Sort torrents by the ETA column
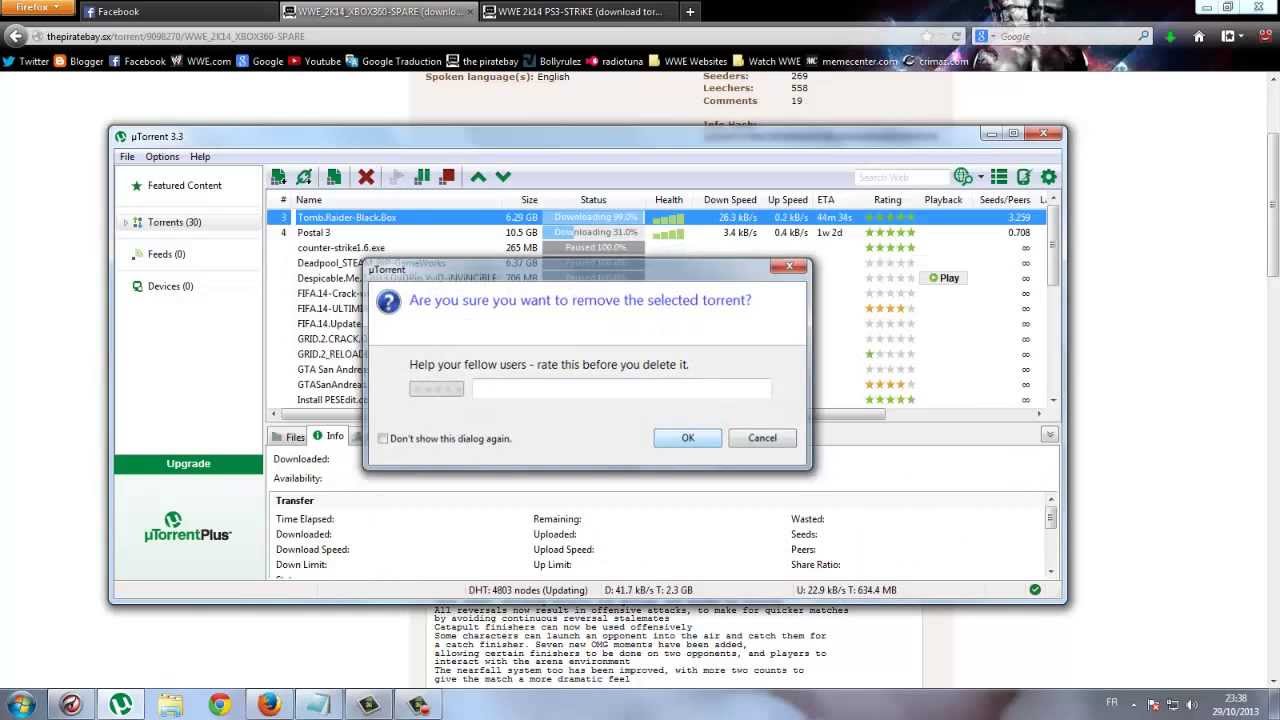The width and height of the screenshot is (1280, 720). 826,200
